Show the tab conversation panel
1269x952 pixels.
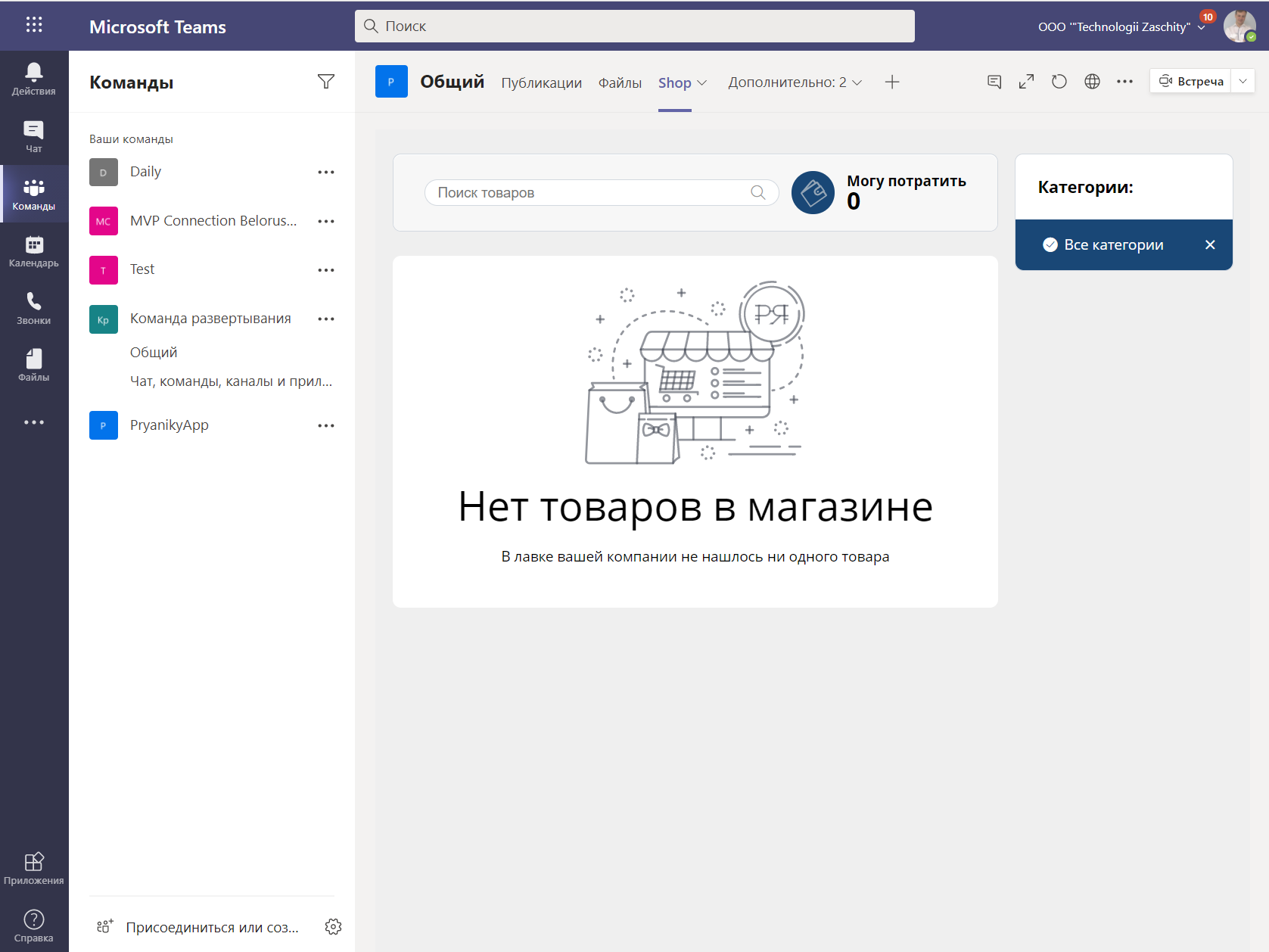tap(994, 82)
